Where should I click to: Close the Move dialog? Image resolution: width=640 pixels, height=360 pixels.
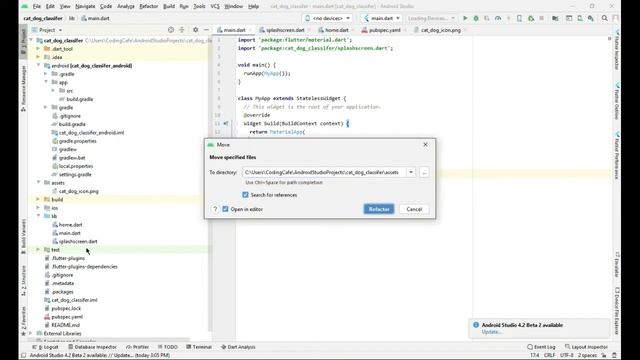click(x=425, y=144)
